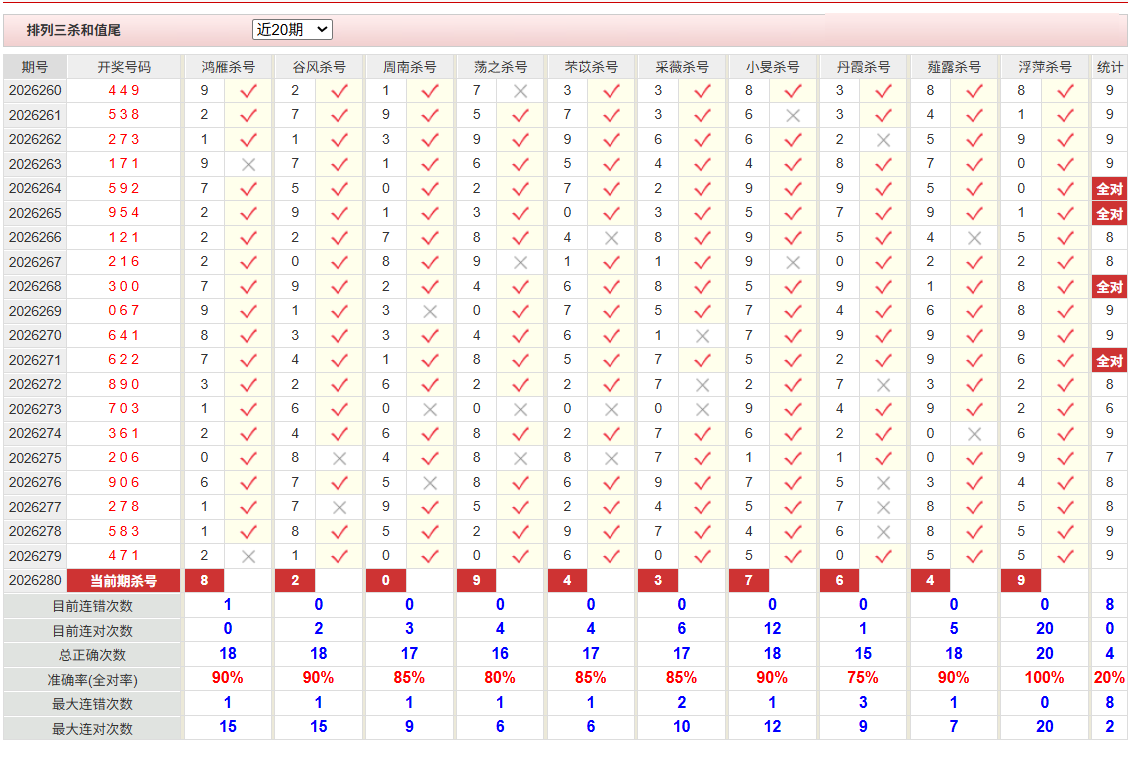Click the 浮萍杀号 column header
The width and height of the screenshot is (1133, 760).
pyautogui.click(x=1045, y=67)
